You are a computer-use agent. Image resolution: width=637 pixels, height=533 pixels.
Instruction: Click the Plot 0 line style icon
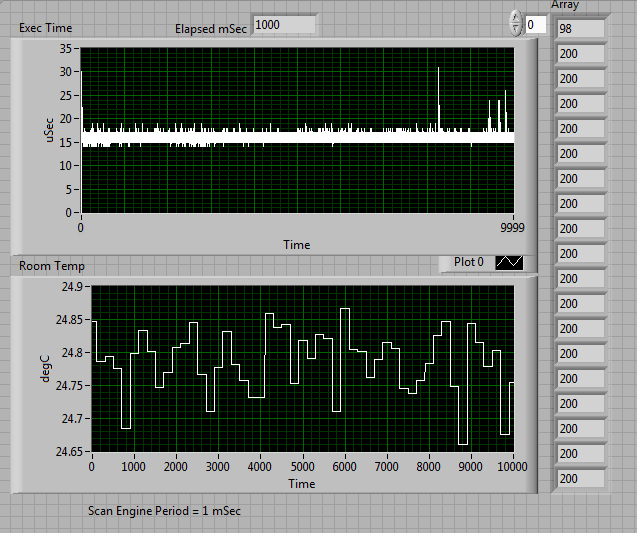509,262
